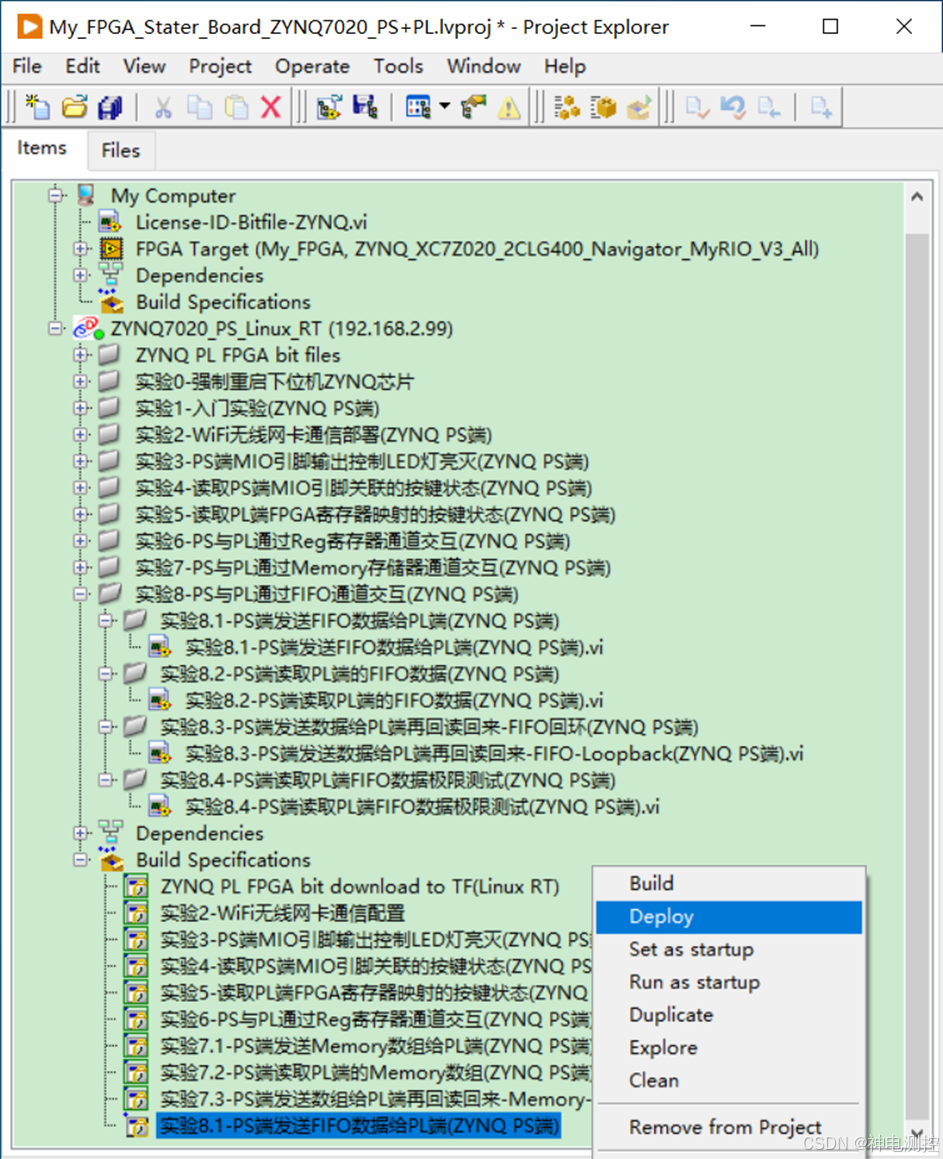Click the yellow warning triangle toolbar icon
943x1159 pixels.
(508, 107)
